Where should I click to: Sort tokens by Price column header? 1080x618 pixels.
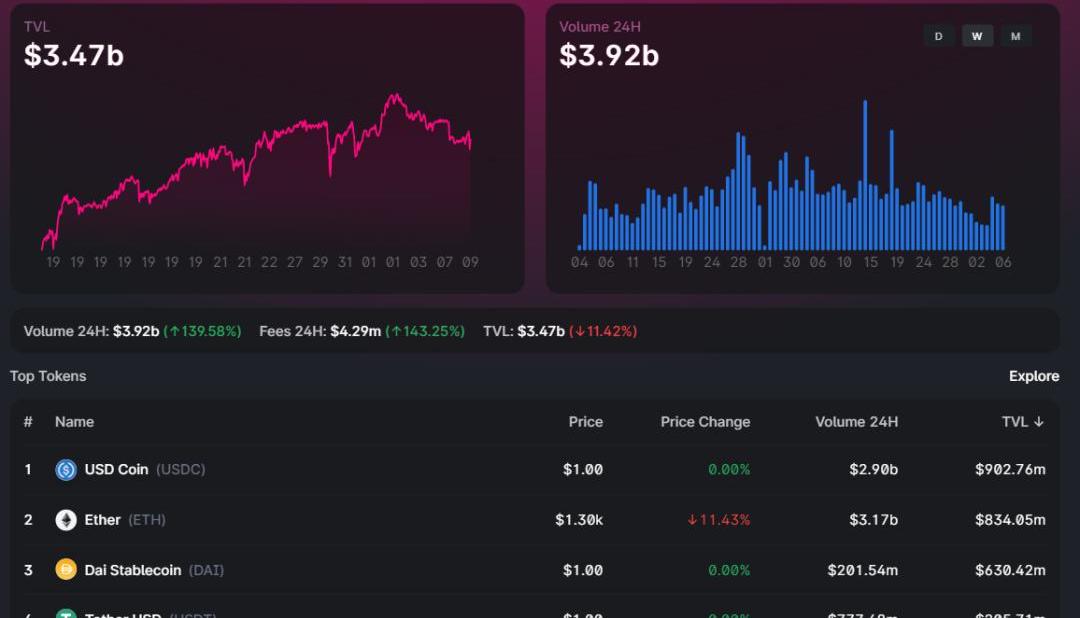[x=585, y=422]
